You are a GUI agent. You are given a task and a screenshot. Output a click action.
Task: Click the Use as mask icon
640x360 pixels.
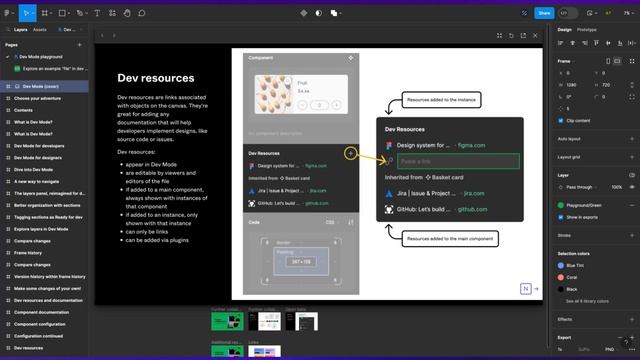[x=318, y=13]
